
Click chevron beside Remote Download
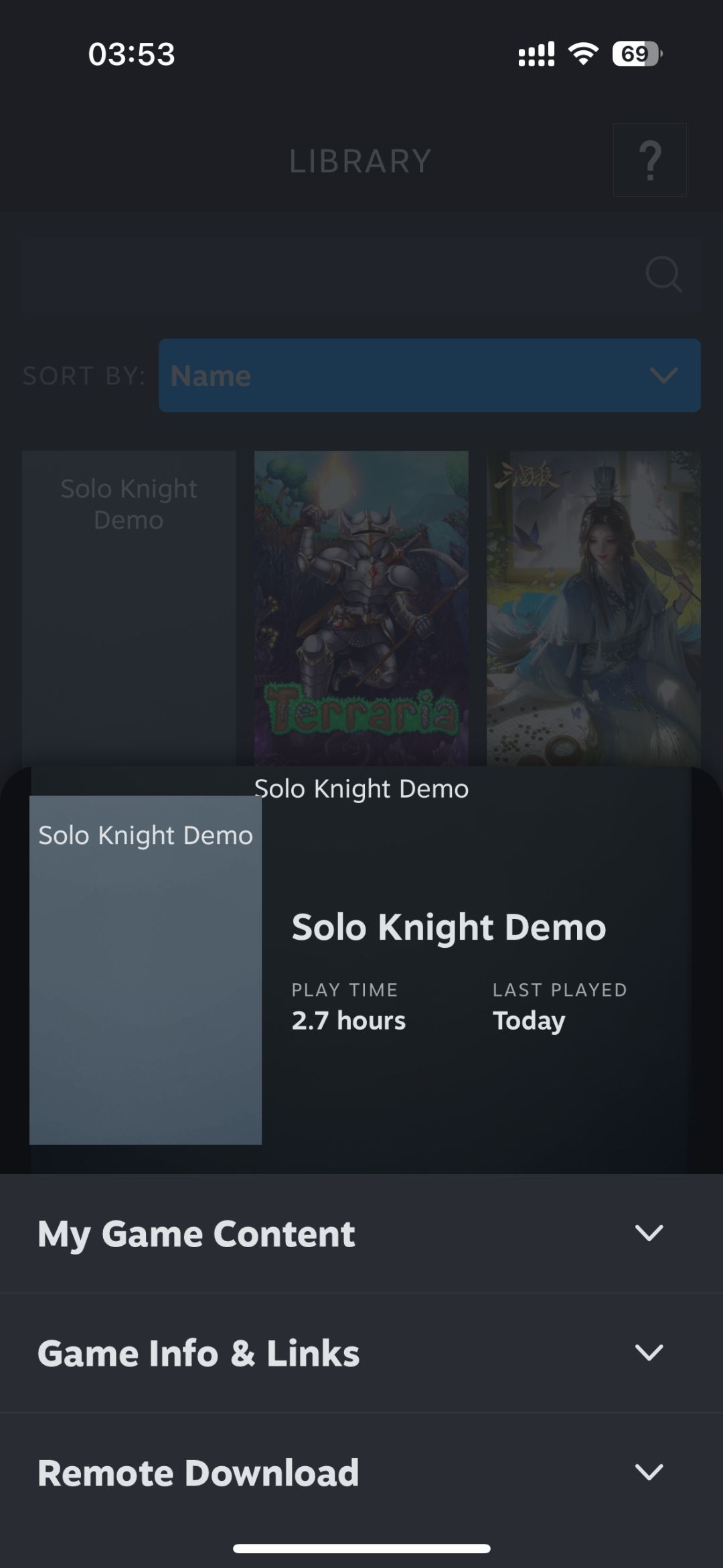tap(649, 1472)
